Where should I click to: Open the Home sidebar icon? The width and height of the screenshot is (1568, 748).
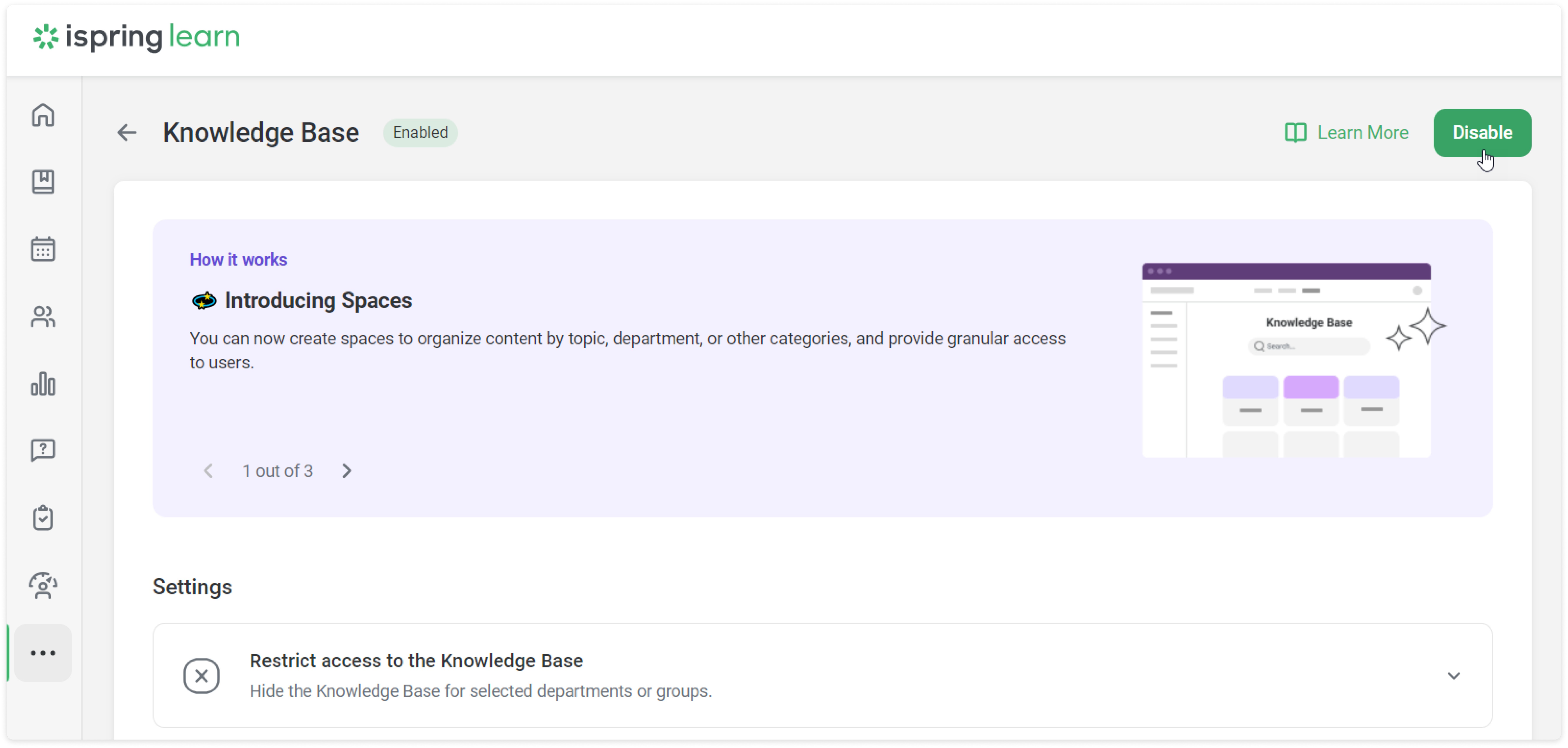43,116
